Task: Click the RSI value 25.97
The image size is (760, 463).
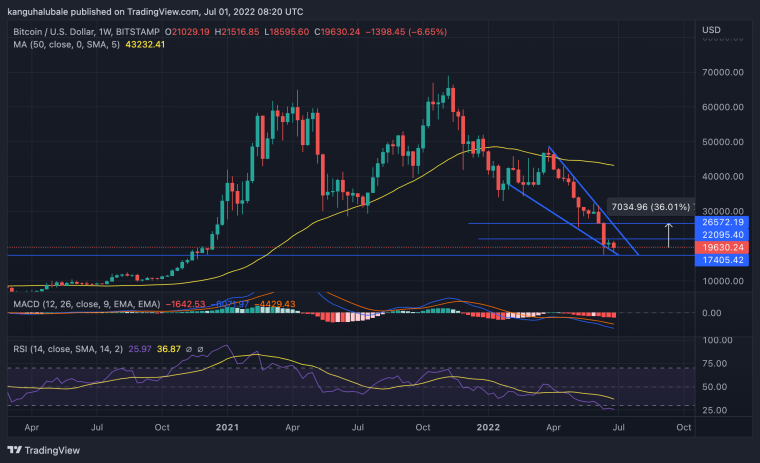Action: 140,349
